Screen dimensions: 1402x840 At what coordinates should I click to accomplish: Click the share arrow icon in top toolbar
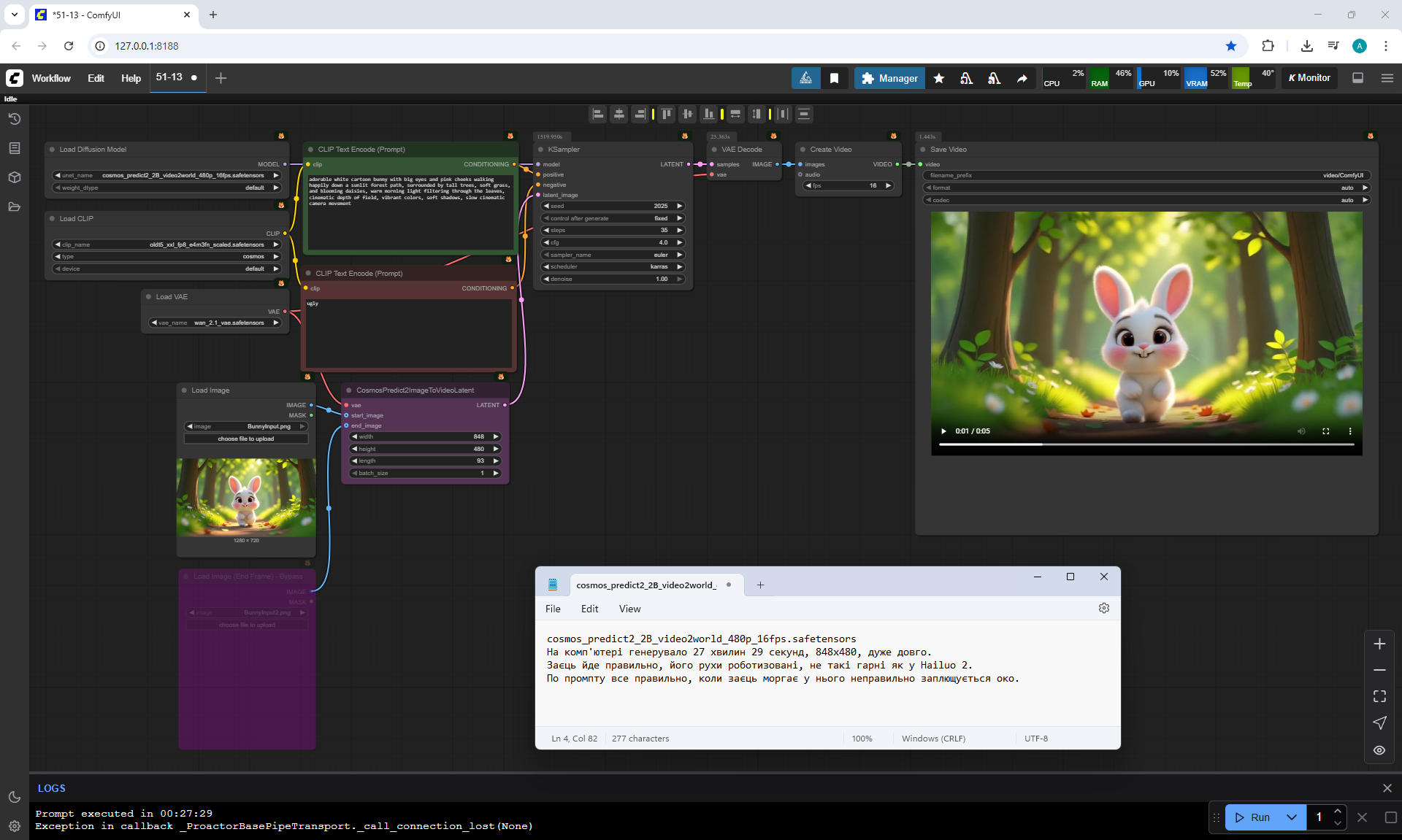1022,78
